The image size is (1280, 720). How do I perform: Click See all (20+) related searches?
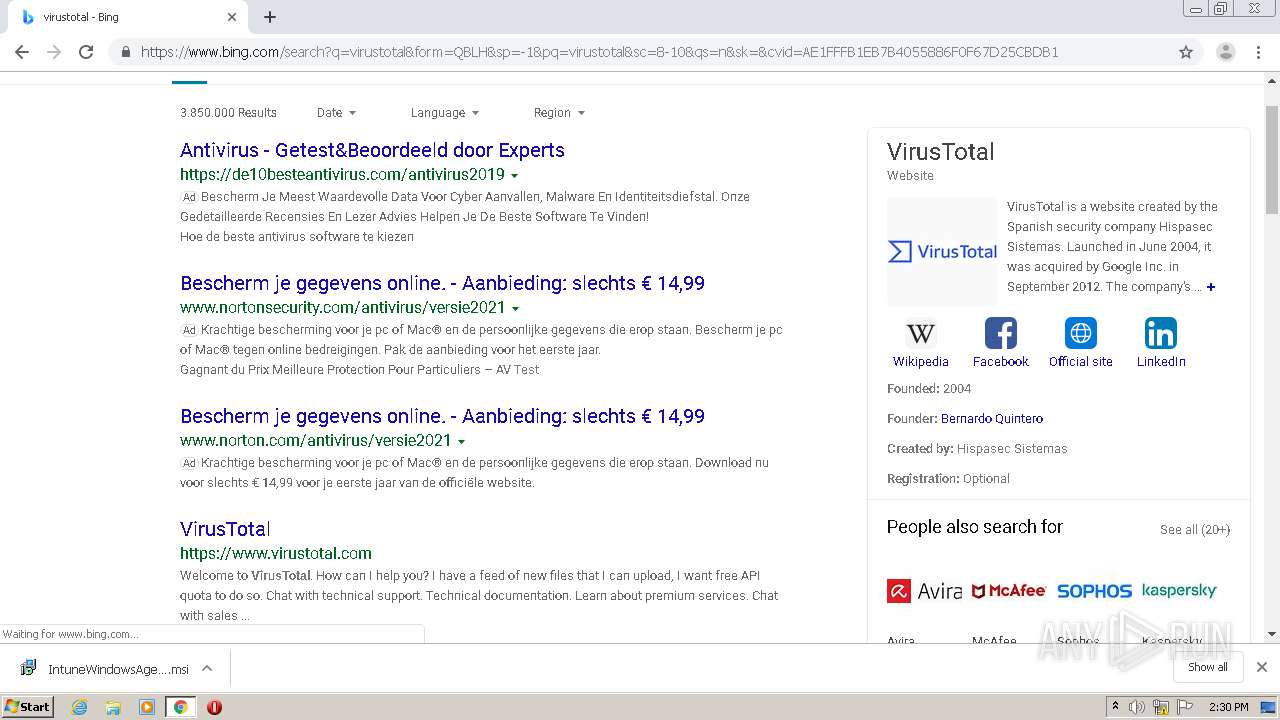click(1195, 530)
